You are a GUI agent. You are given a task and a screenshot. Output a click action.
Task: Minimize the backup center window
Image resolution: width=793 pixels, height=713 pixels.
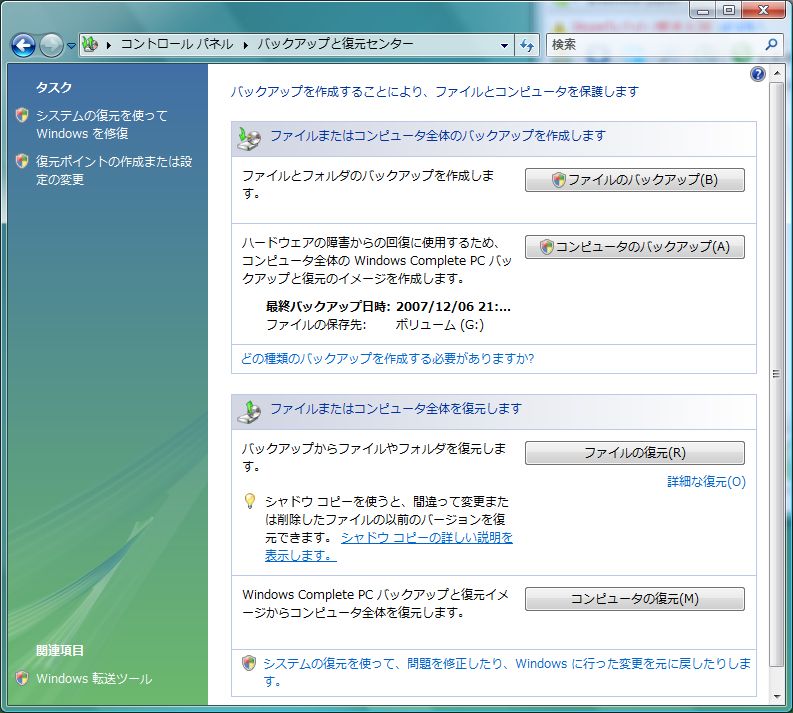tap(703, 11)
